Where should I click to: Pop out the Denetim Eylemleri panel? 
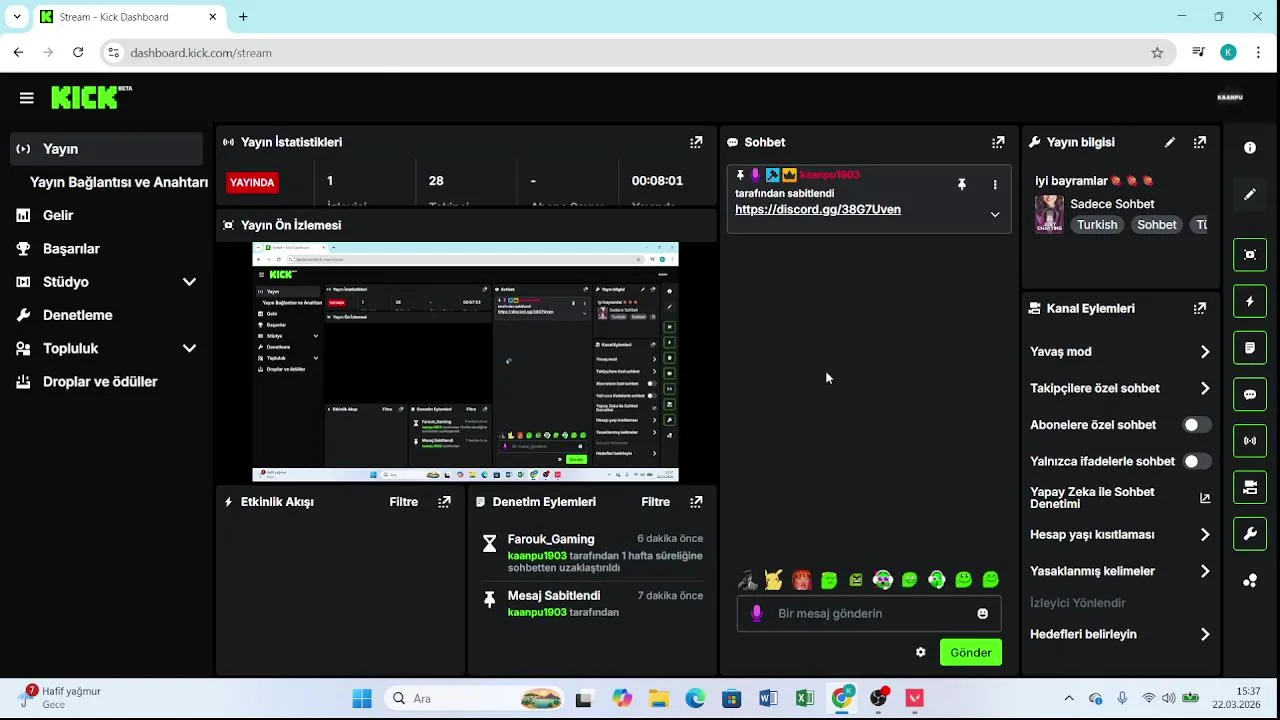pyautogui.click(x=696, y=502)
